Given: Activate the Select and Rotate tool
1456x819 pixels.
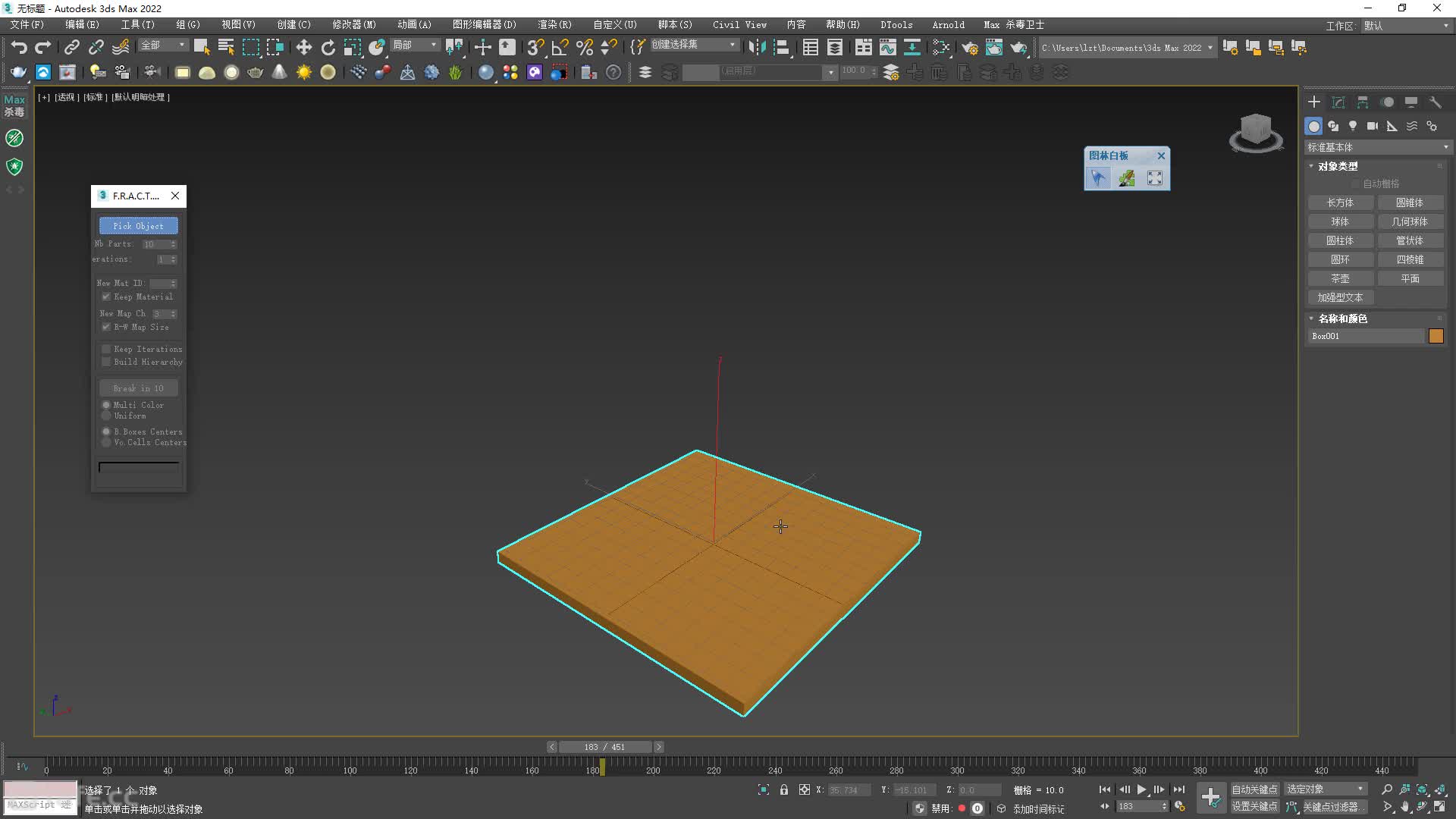Looking at the screenshot, I should [328, 47].
